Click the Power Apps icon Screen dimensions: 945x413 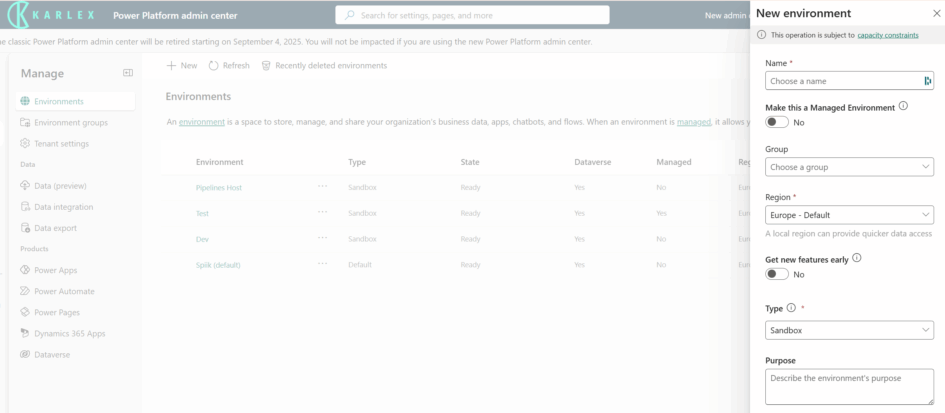pos(25,270)
